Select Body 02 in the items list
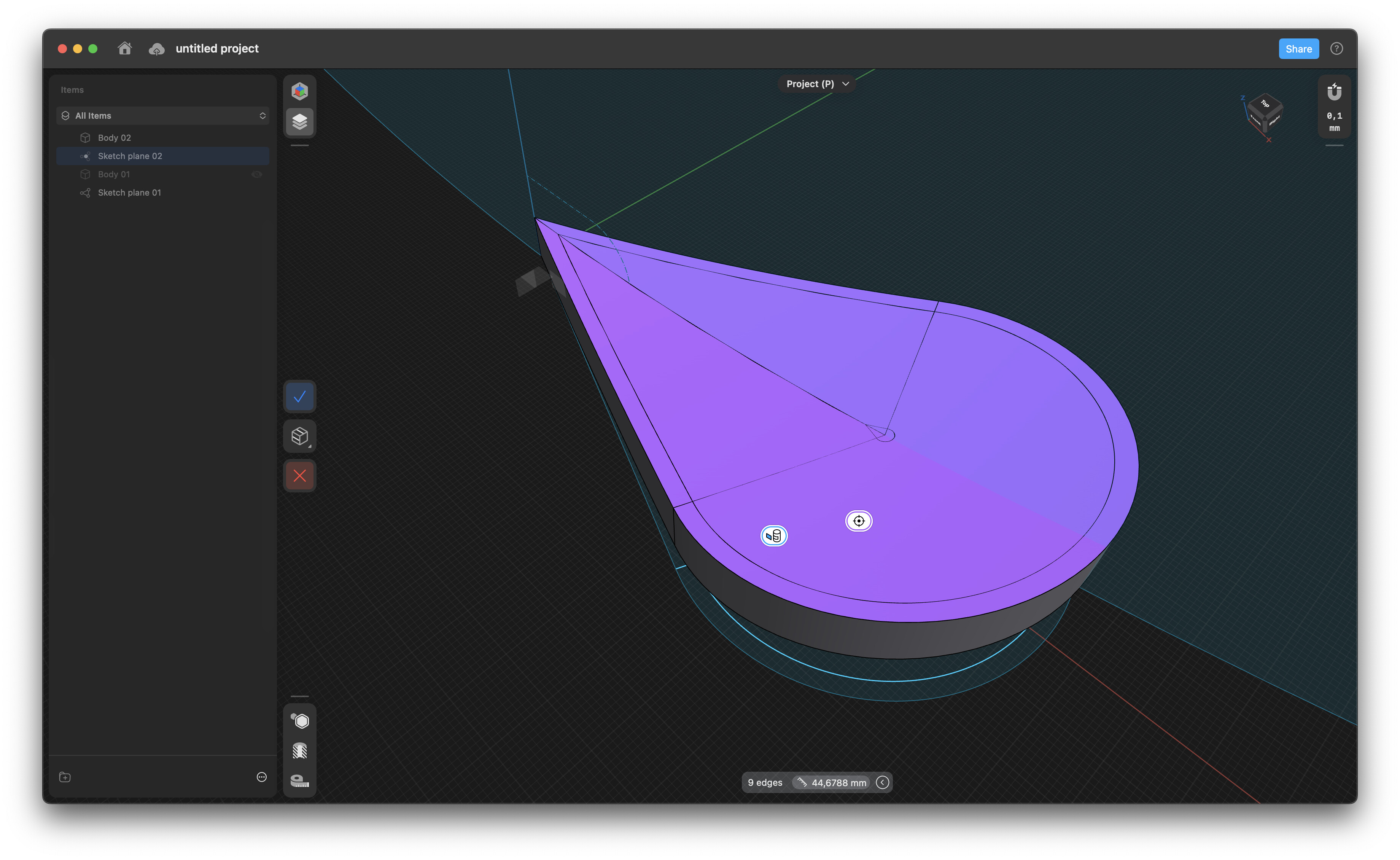The height and width of the screenshot is (860, 1400). [x=114, y=138]
